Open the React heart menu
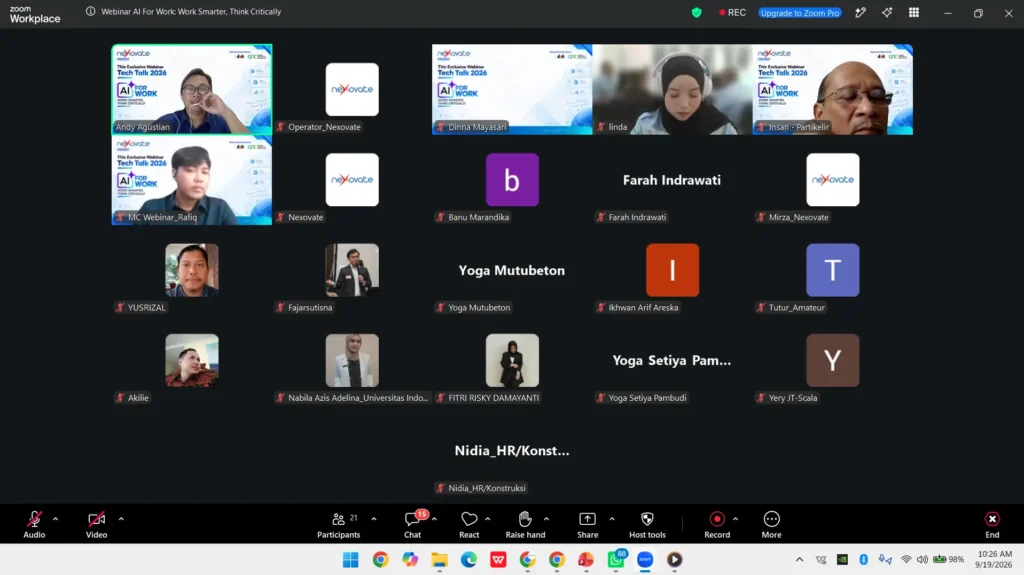 [x=469, y=525]
